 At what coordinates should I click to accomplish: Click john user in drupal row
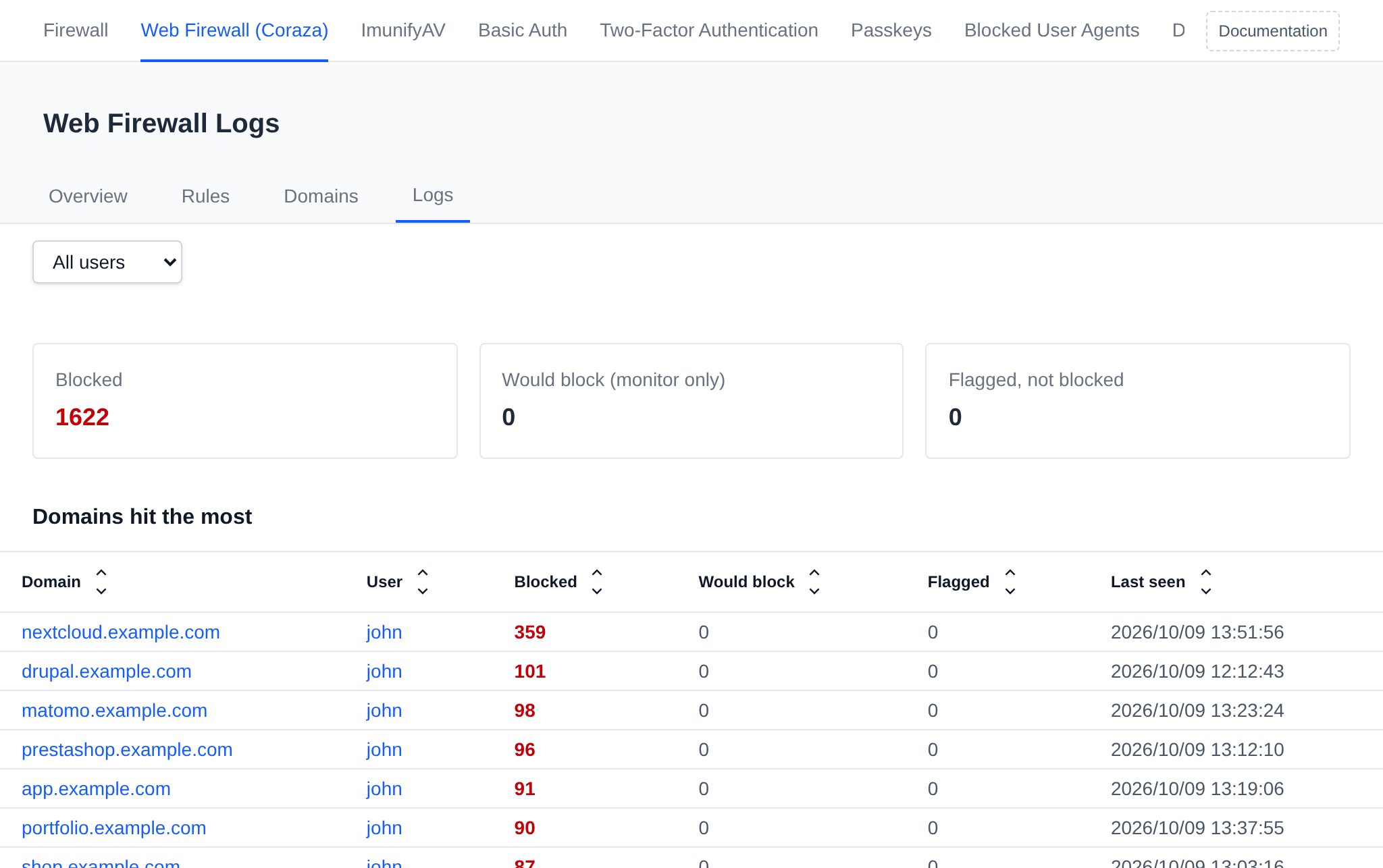click(384, 672)
